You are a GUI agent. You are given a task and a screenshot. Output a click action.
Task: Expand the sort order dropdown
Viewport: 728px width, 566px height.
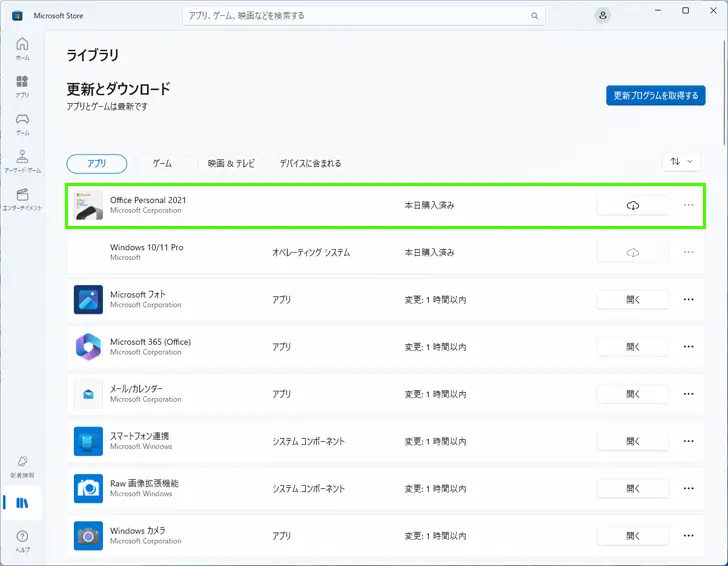click(x=681, y=162)
